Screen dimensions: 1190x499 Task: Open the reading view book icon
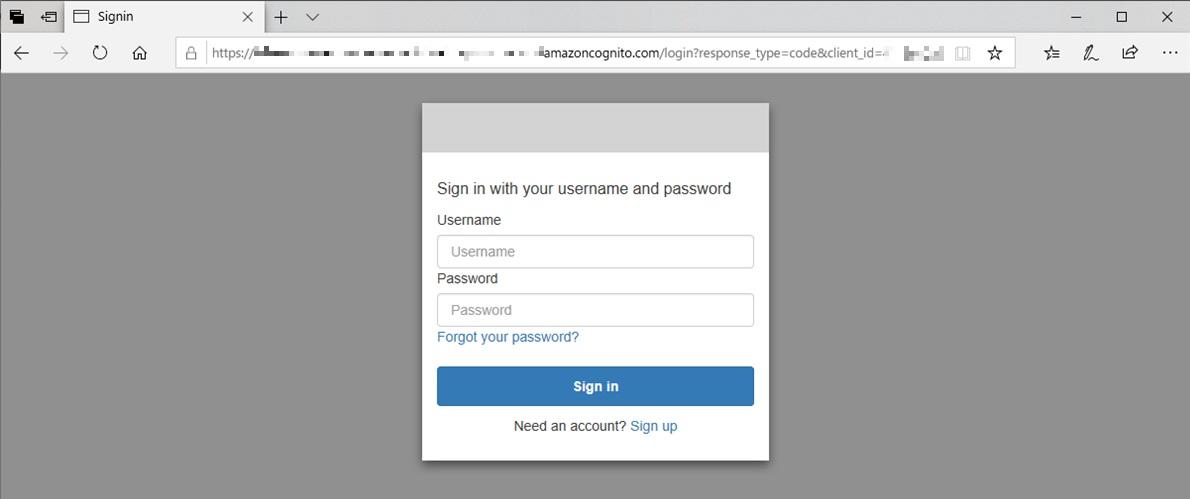click(962, 53)
